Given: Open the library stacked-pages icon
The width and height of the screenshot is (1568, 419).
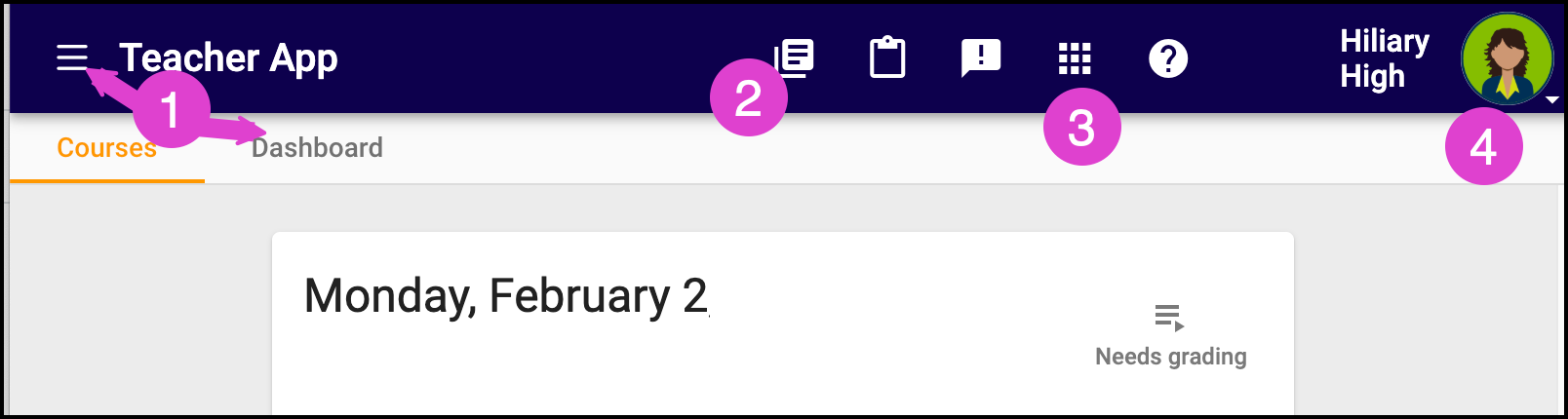Looking at the screenshot, I should [x=798, y=55].
